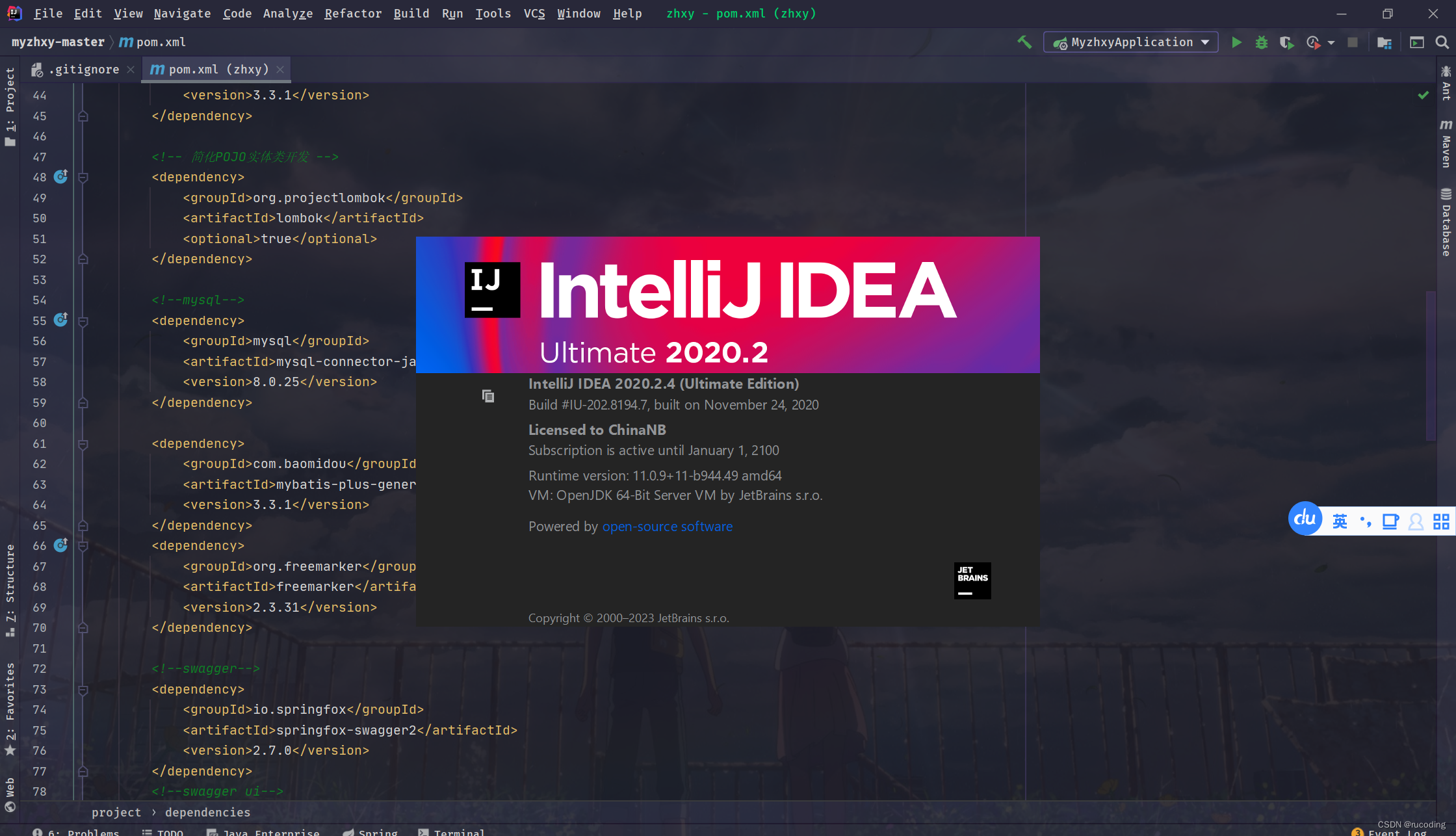Toggle the Favorites tool window

[x=10, y=709]
